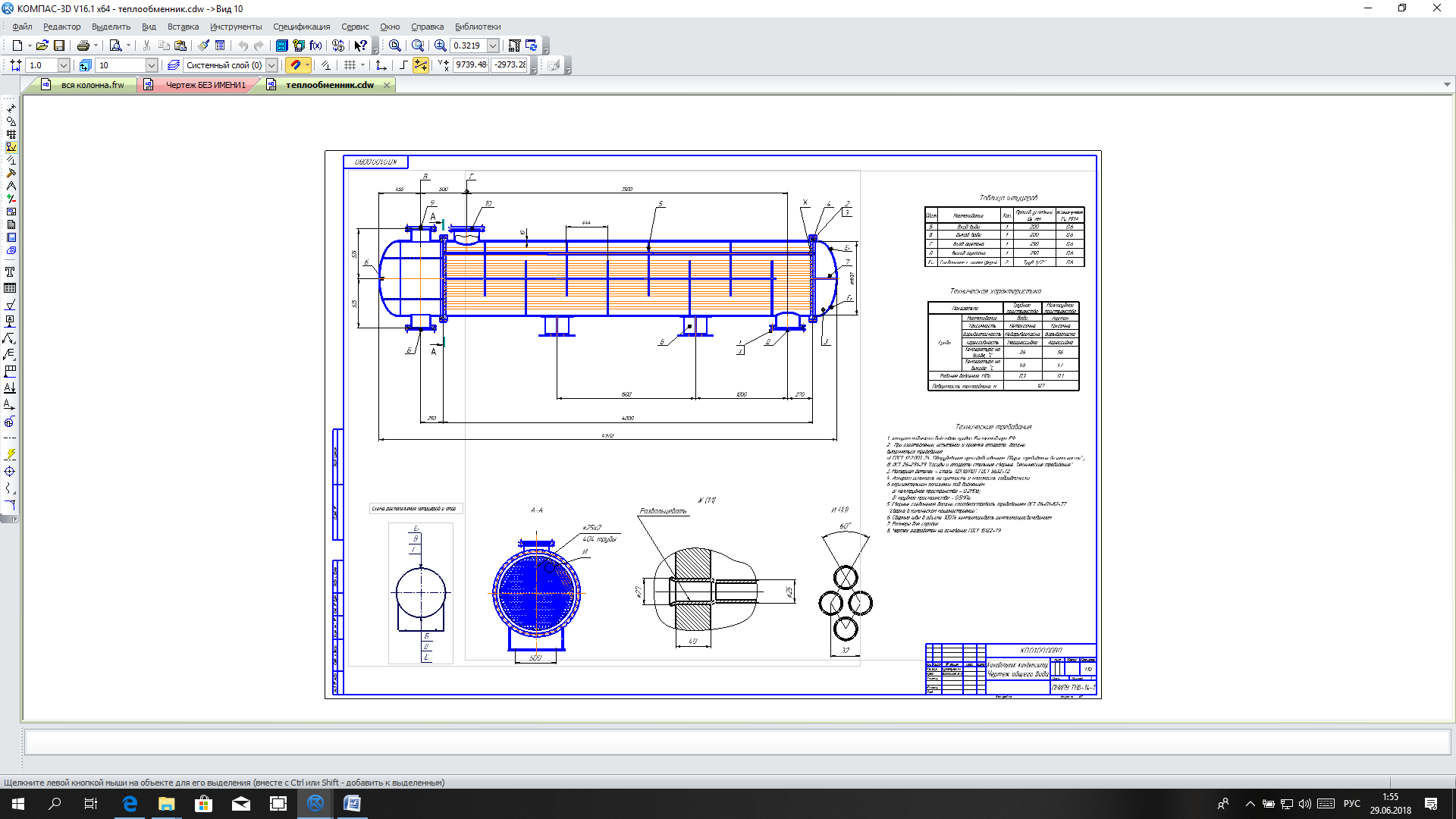
Task: Toggle orthogonal drawing mode
Action: tap(403, 65)
